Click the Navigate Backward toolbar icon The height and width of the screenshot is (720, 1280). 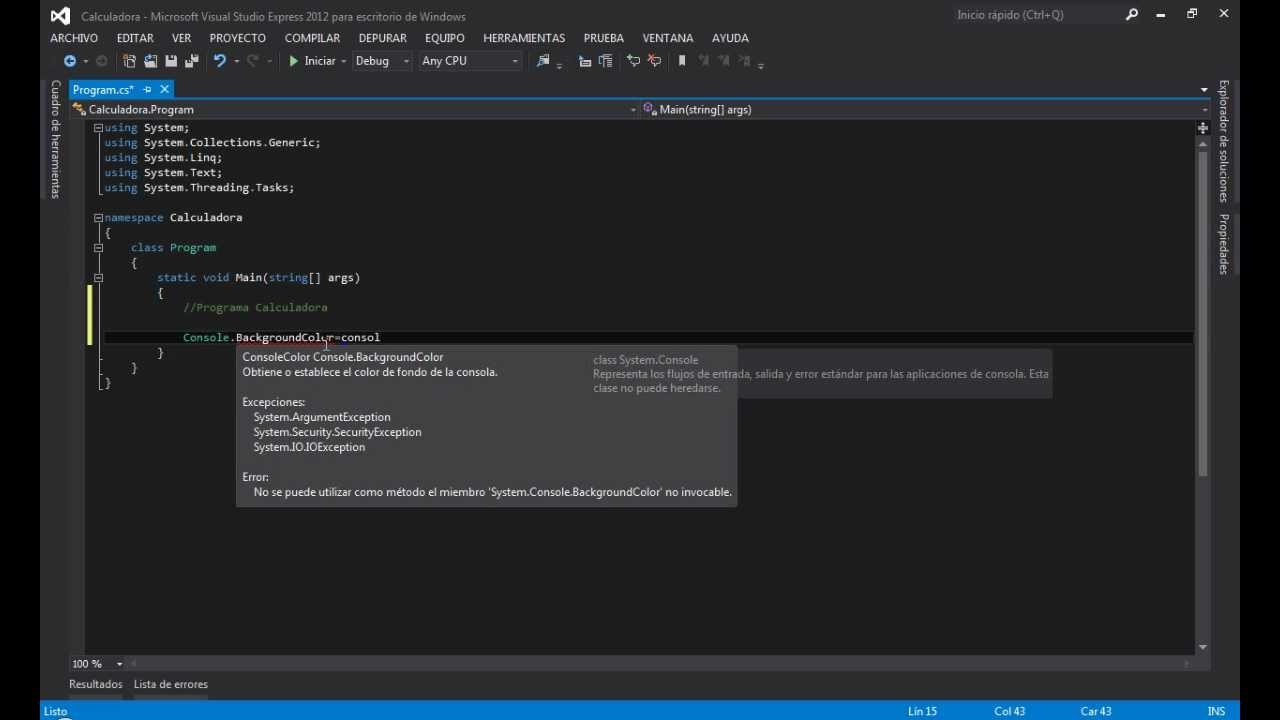click(70, 61)
